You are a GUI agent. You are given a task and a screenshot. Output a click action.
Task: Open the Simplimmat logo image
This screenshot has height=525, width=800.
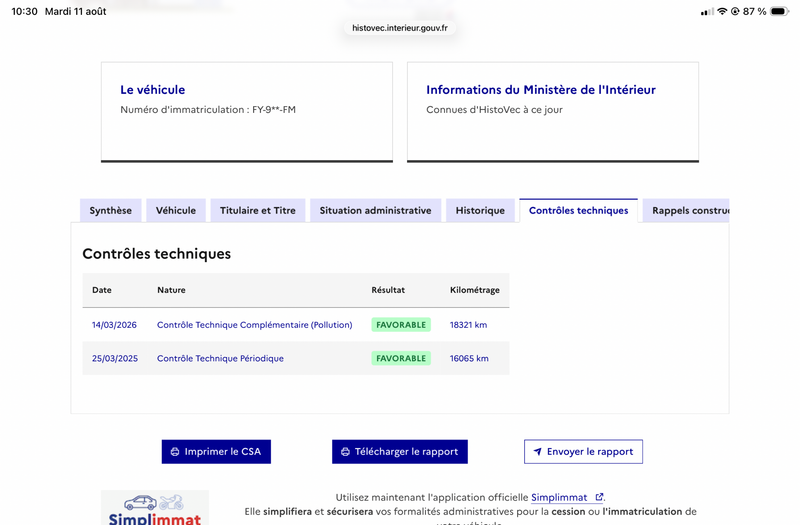(155, 508)
